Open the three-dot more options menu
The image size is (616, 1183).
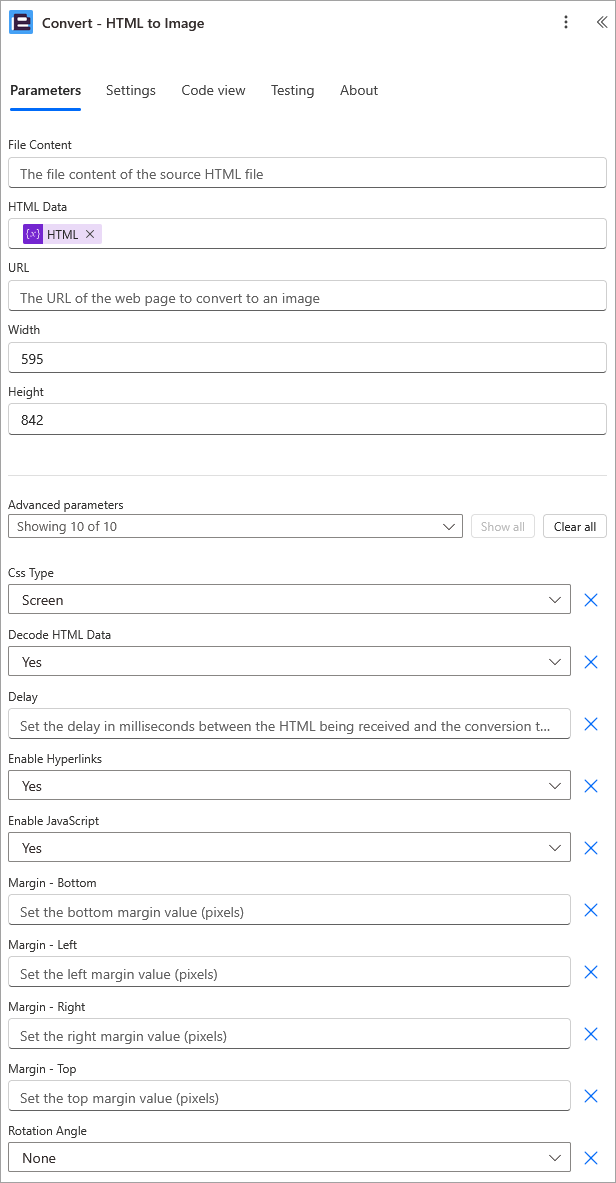(x=566, y=23)
